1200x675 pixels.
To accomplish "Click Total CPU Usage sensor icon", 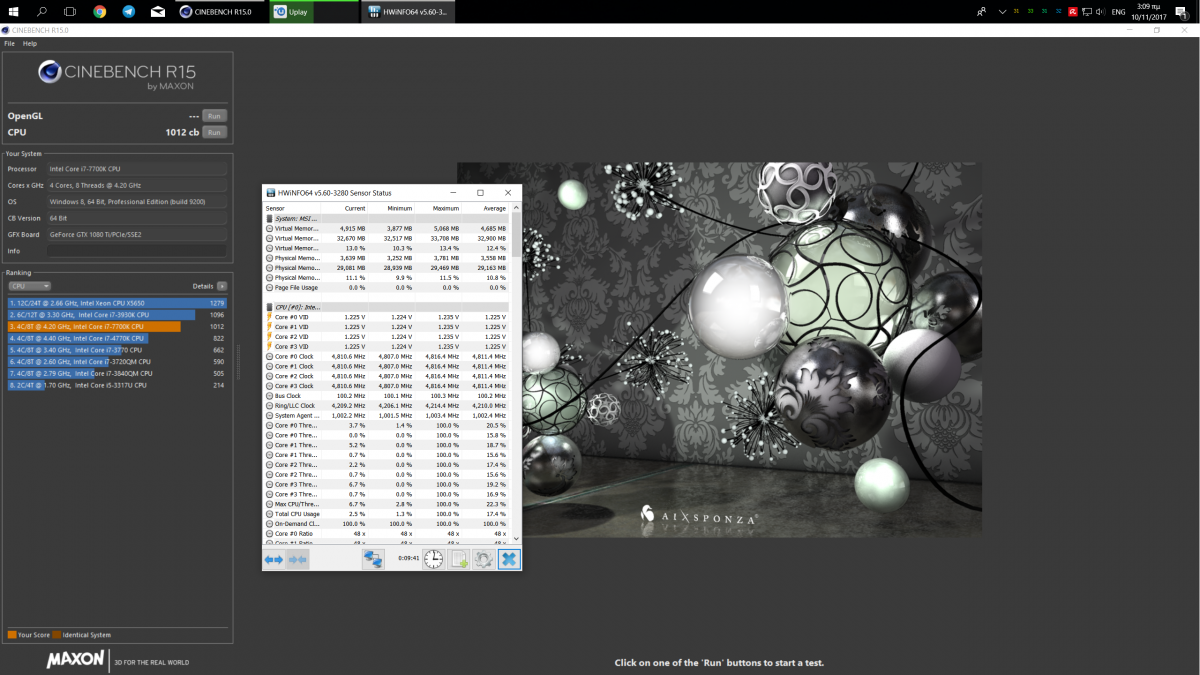I will [269, 513].
